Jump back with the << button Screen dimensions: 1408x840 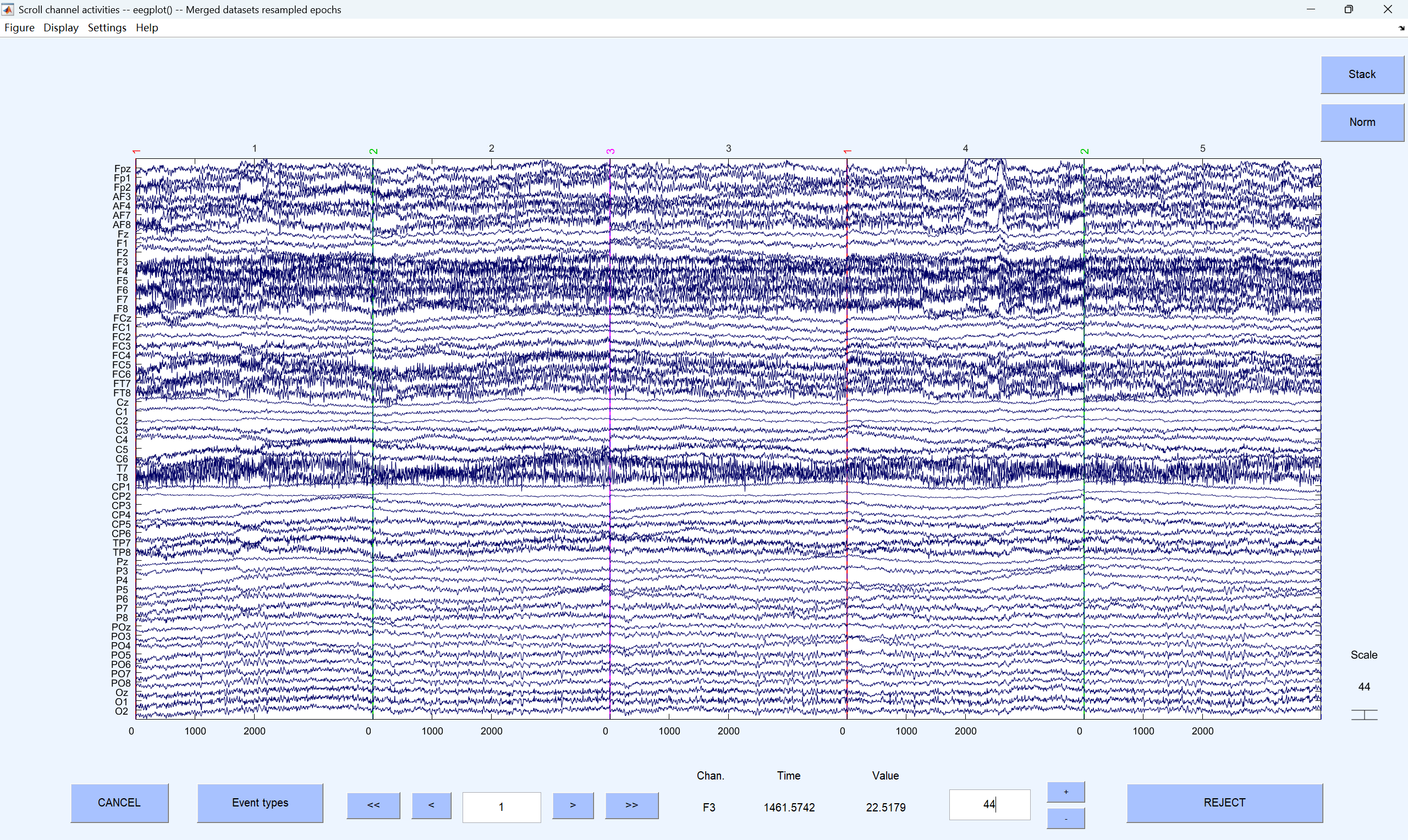[x=373, y=805]
